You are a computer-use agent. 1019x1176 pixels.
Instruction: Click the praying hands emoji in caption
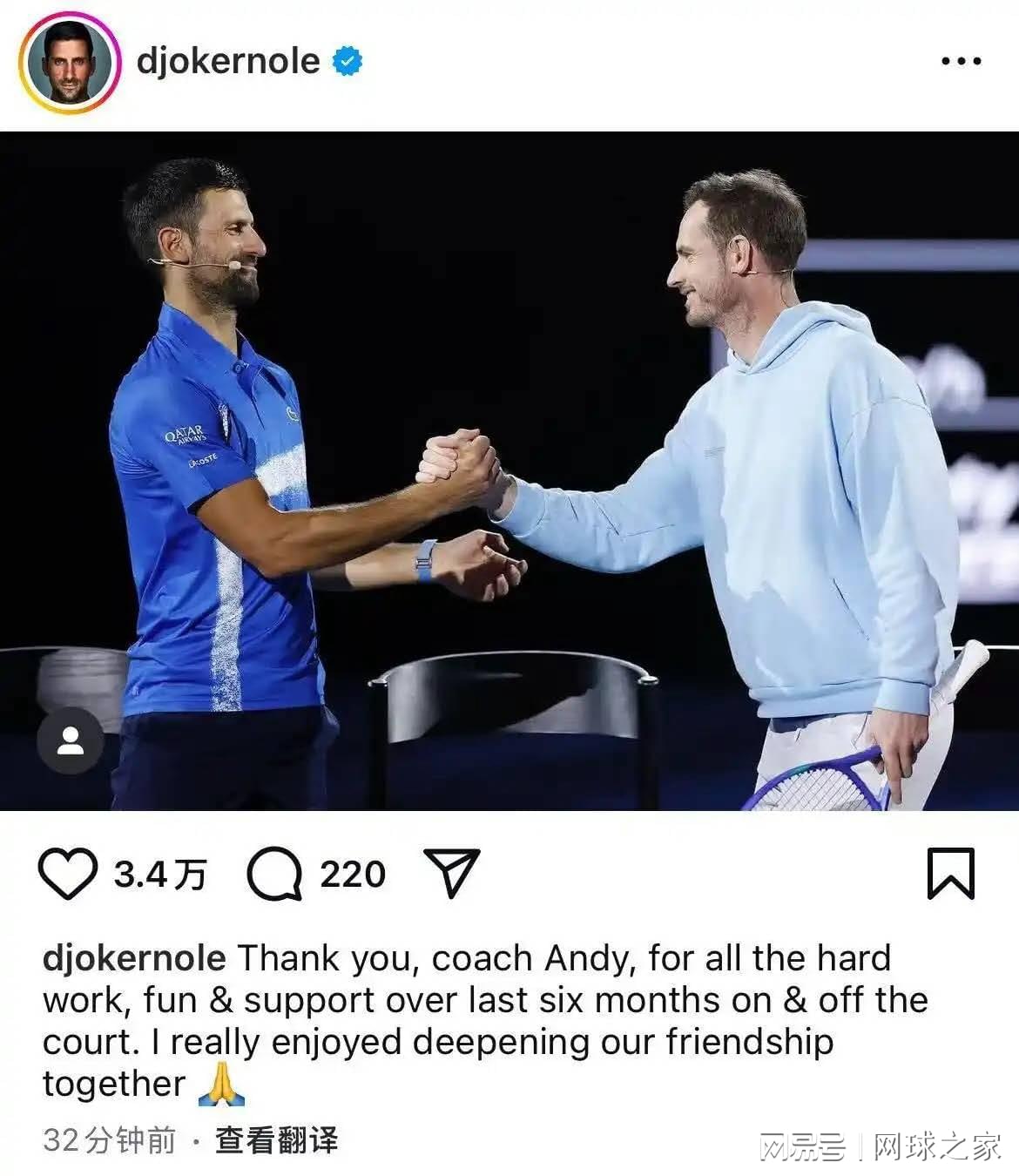click(x=221, y=1085)
